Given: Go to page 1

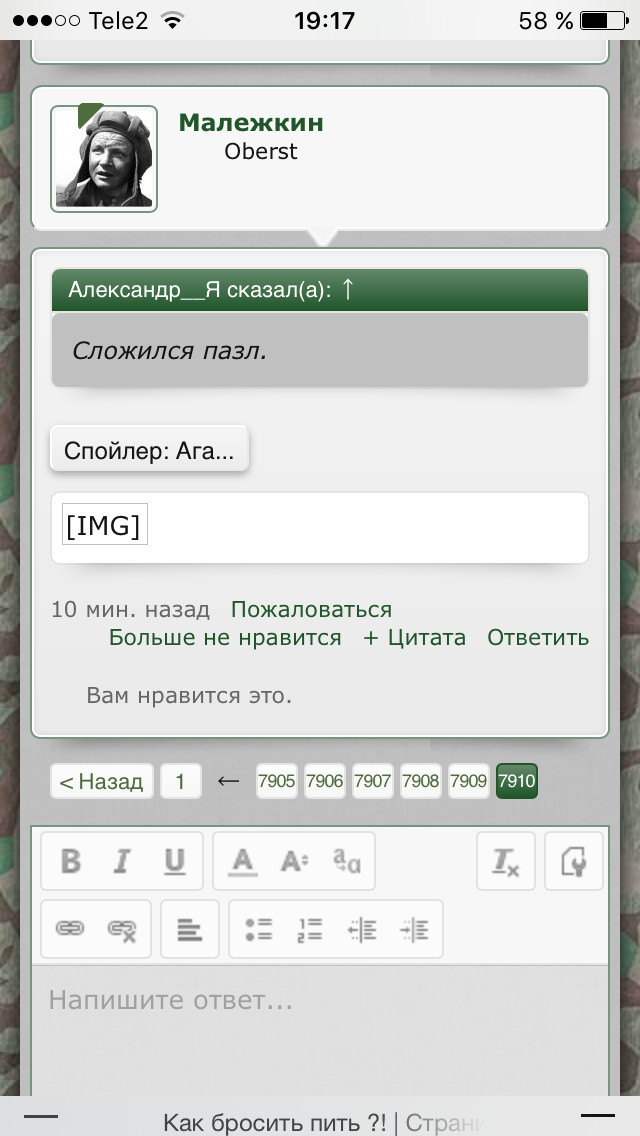Looking at the screenshot, I should (x=180, y=781).
